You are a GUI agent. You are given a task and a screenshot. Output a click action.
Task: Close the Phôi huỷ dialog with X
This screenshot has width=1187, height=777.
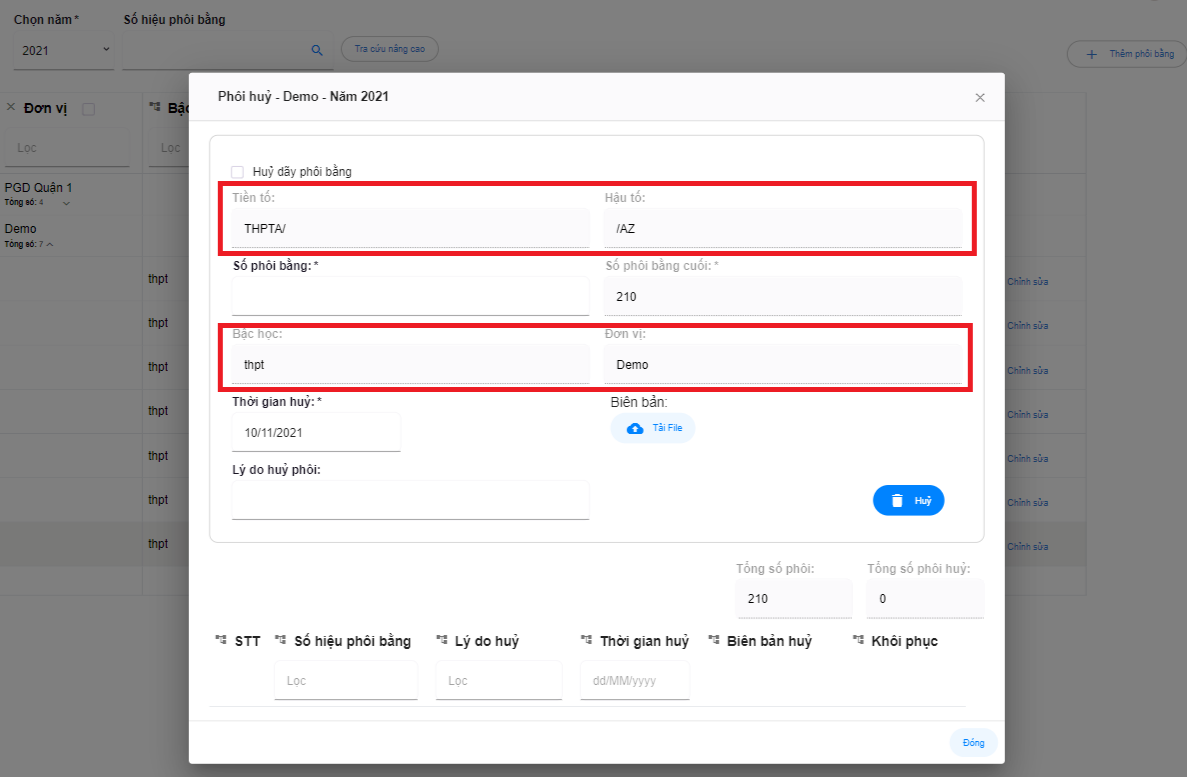pos(980,98)
